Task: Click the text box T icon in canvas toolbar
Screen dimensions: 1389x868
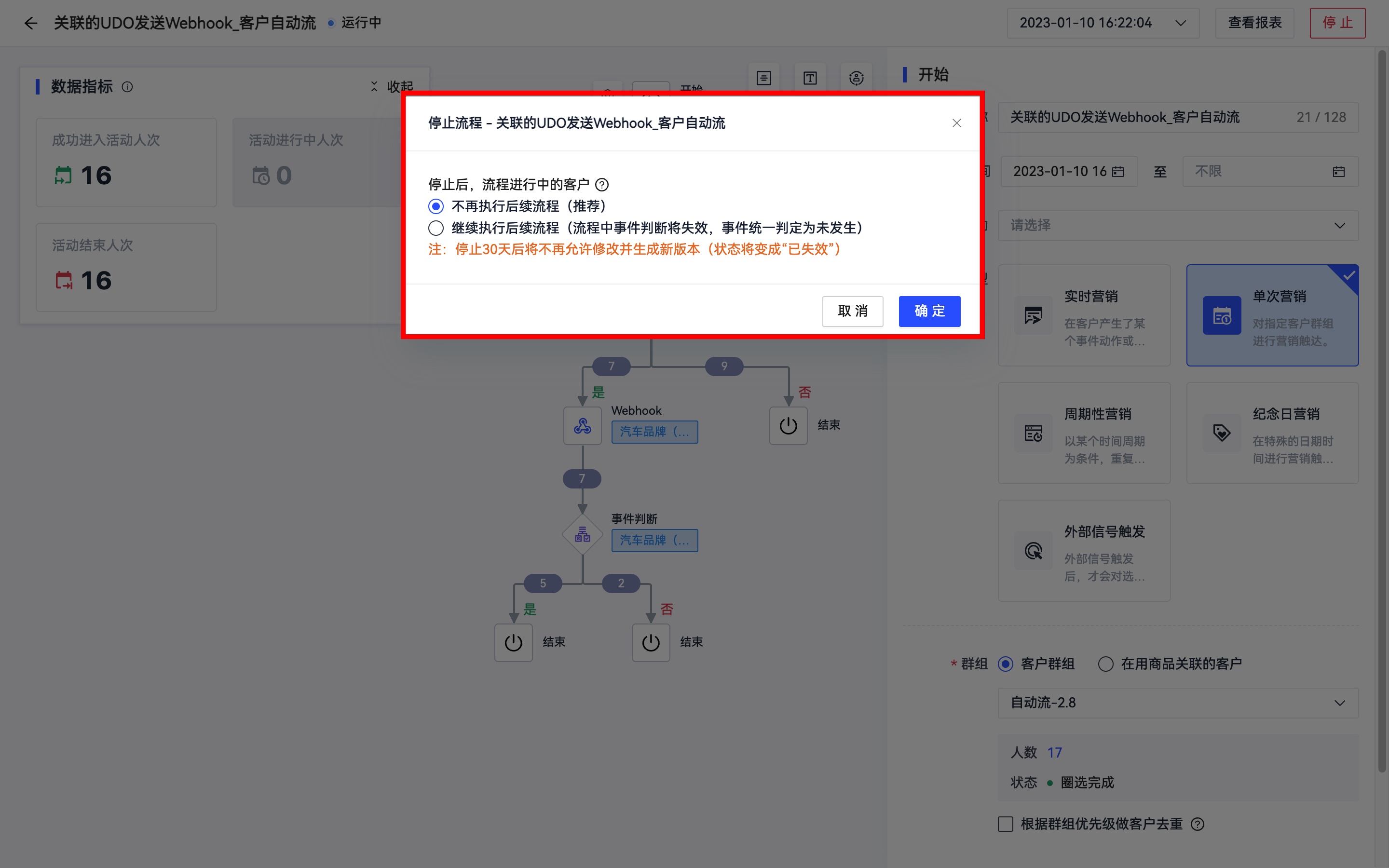Action: [x=810, y=78]
